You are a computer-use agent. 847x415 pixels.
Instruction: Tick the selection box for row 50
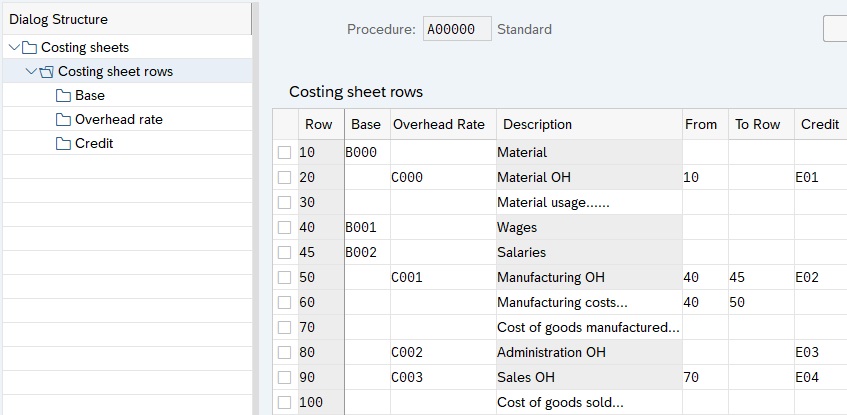coord(285,277)
